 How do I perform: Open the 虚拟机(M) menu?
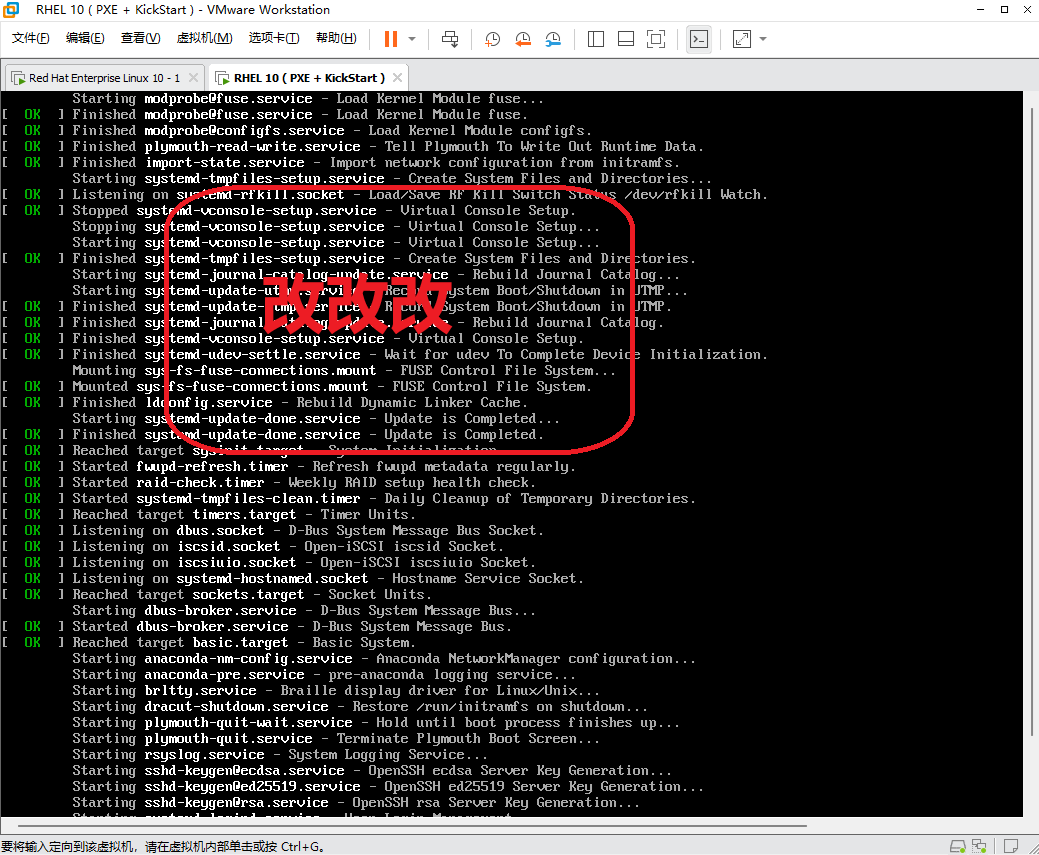click(x=204, y=38)
